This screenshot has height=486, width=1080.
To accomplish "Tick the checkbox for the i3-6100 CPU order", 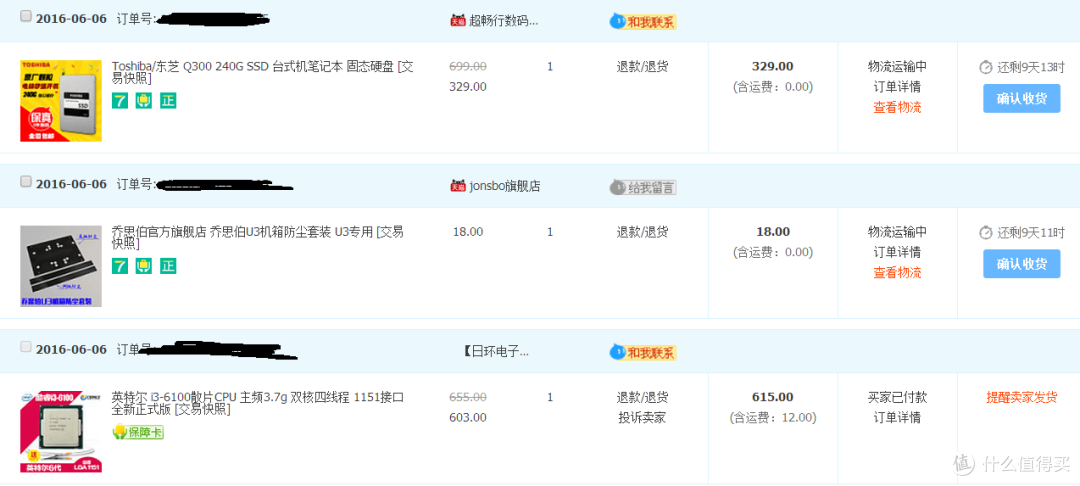I will coord(26,347).
